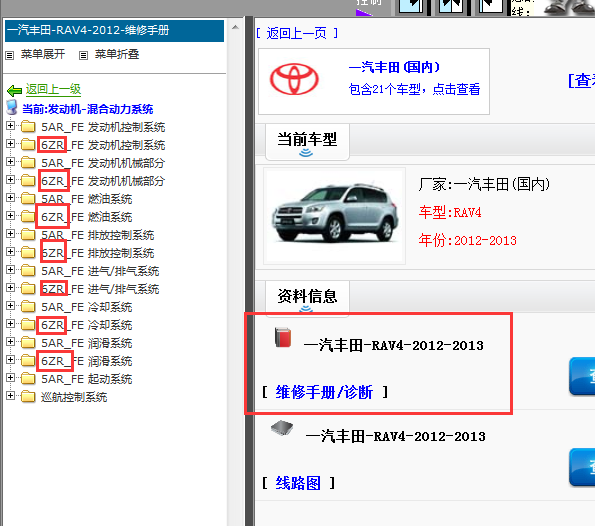
Task: Click left panel scrollbar up arrow
Action: tap(235, 27)
